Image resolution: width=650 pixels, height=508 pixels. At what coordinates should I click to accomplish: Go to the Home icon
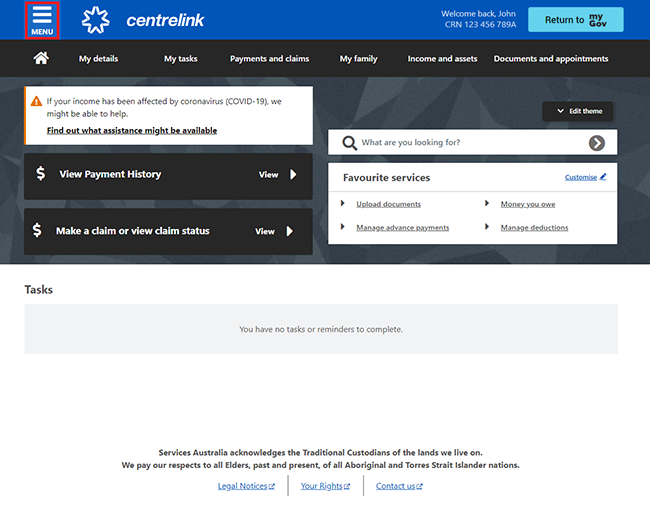tap(41, 59)
